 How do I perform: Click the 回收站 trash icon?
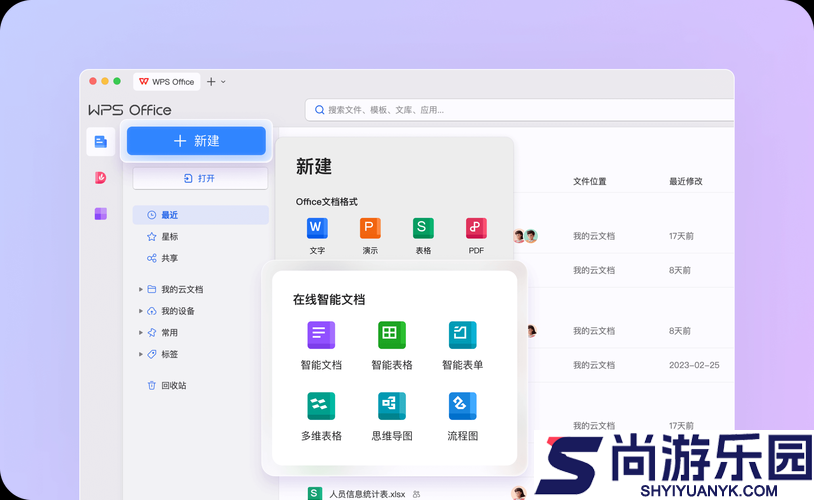coord(152,385)
